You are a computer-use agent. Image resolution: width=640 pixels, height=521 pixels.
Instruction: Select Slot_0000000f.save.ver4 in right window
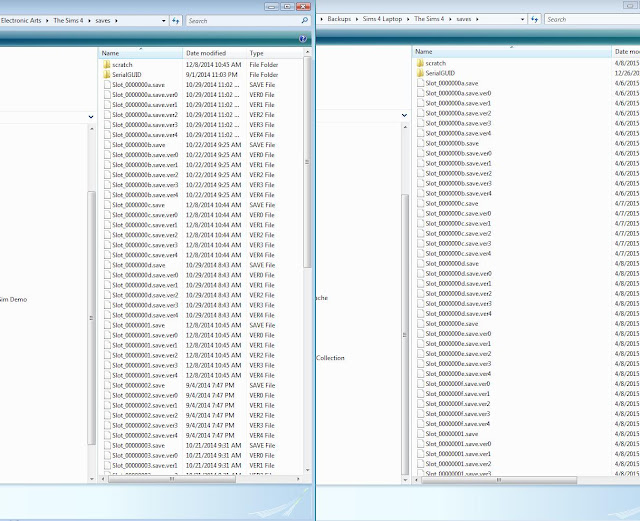pos(458,424)
